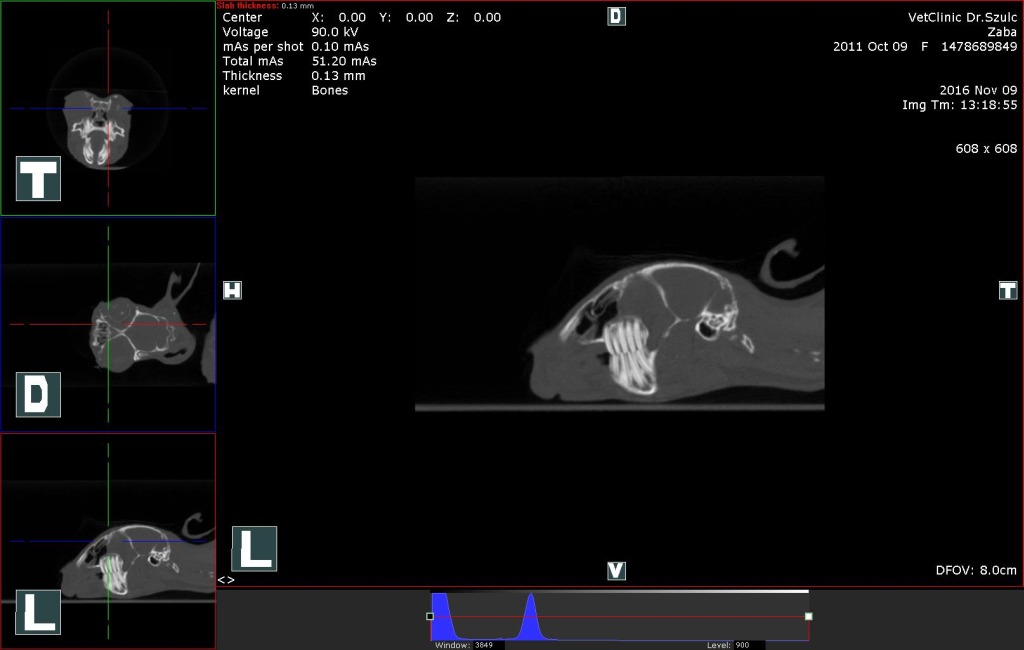Click the D orientation badge in the dorsal thumbnail
Viewport: 1024px width, 650px height.
point(38,395)
